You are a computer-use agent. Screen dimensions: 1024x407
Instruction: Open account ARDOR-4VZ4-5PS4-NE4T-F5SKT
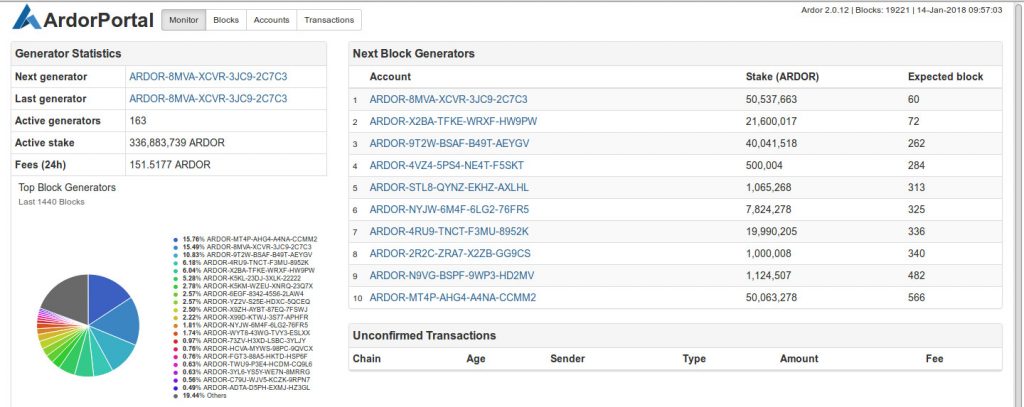click(x=446, y=165)
